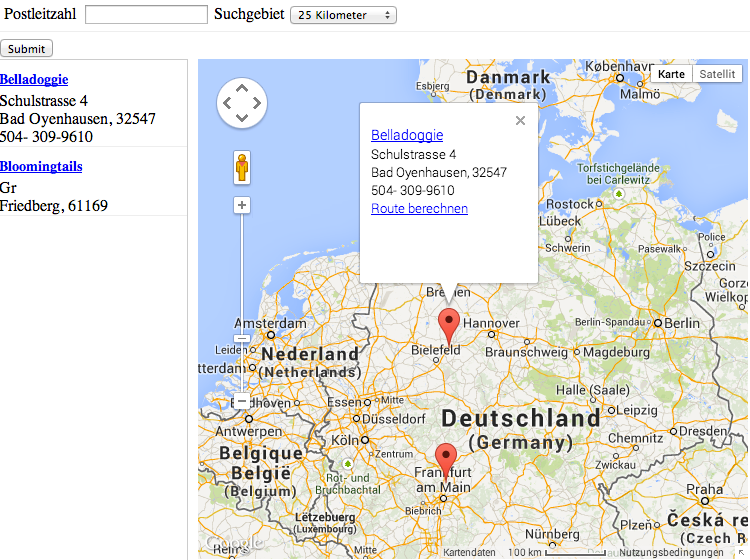Open the Nutzungsbedingungen link on map

[x=671, y=552]
